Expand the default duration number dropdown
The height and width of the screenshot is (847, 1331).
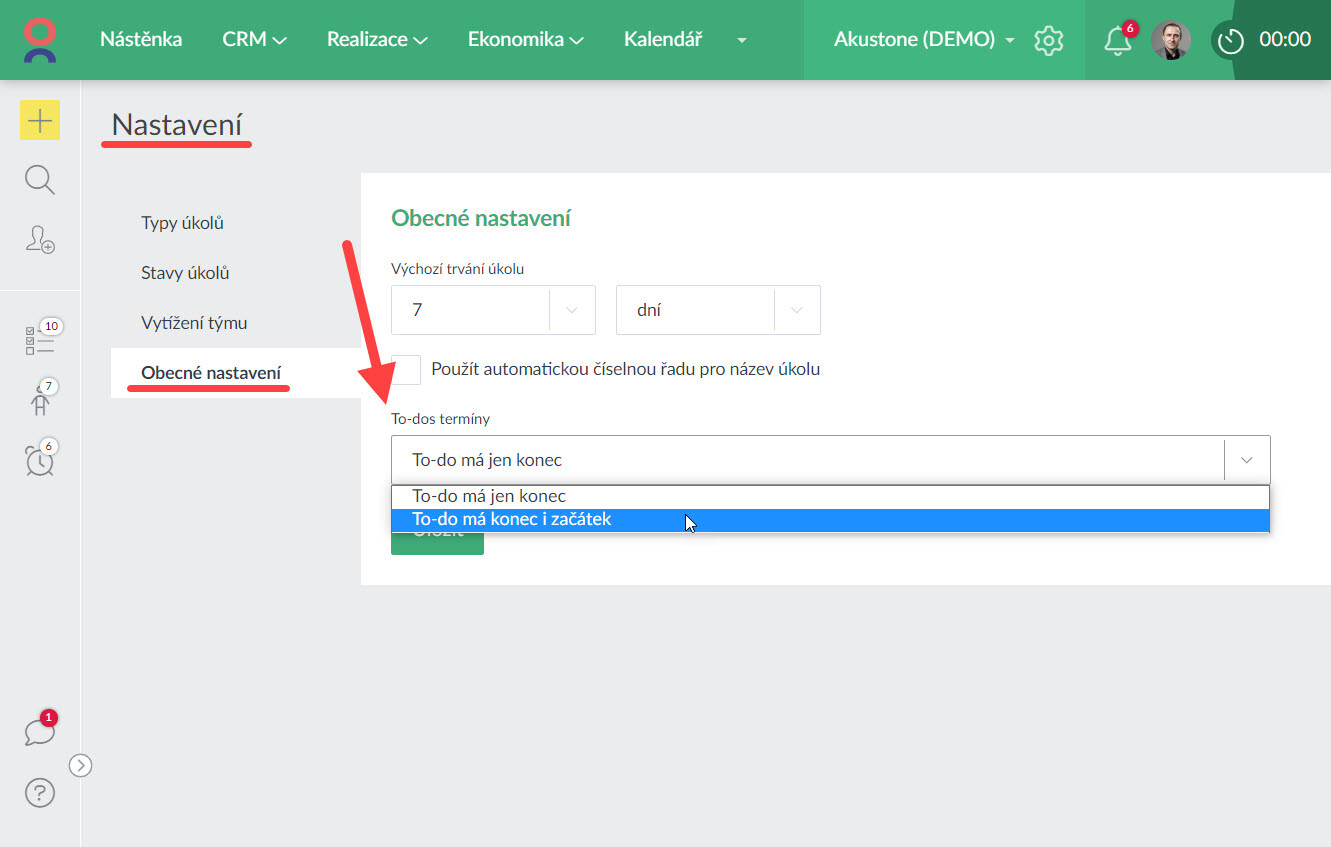click(572, 310)
